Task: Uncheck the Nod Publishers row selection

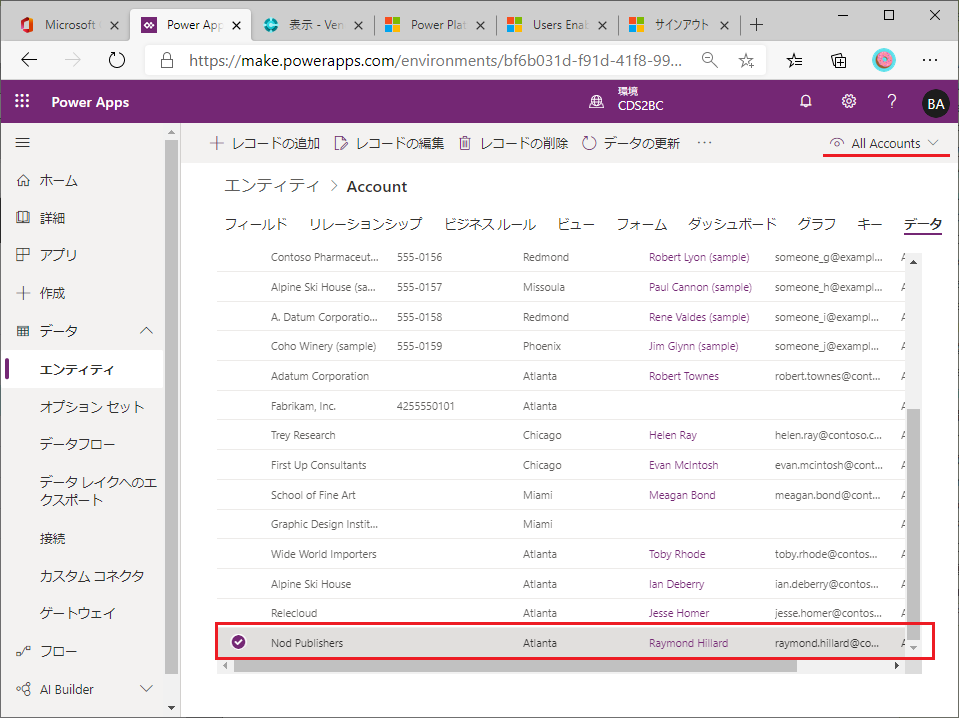Action: point(239,642)
